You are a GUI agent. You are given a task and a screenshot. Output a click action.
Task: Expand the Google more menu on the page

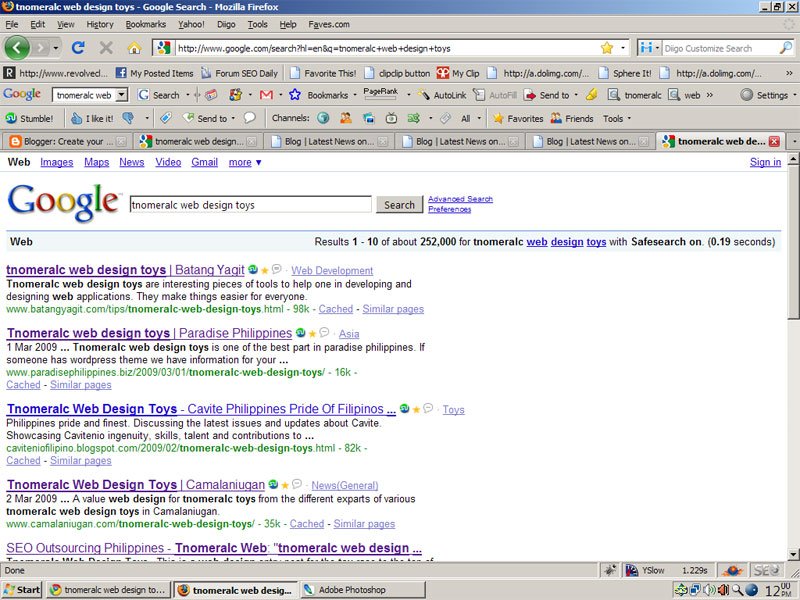(x=245, y=162)
